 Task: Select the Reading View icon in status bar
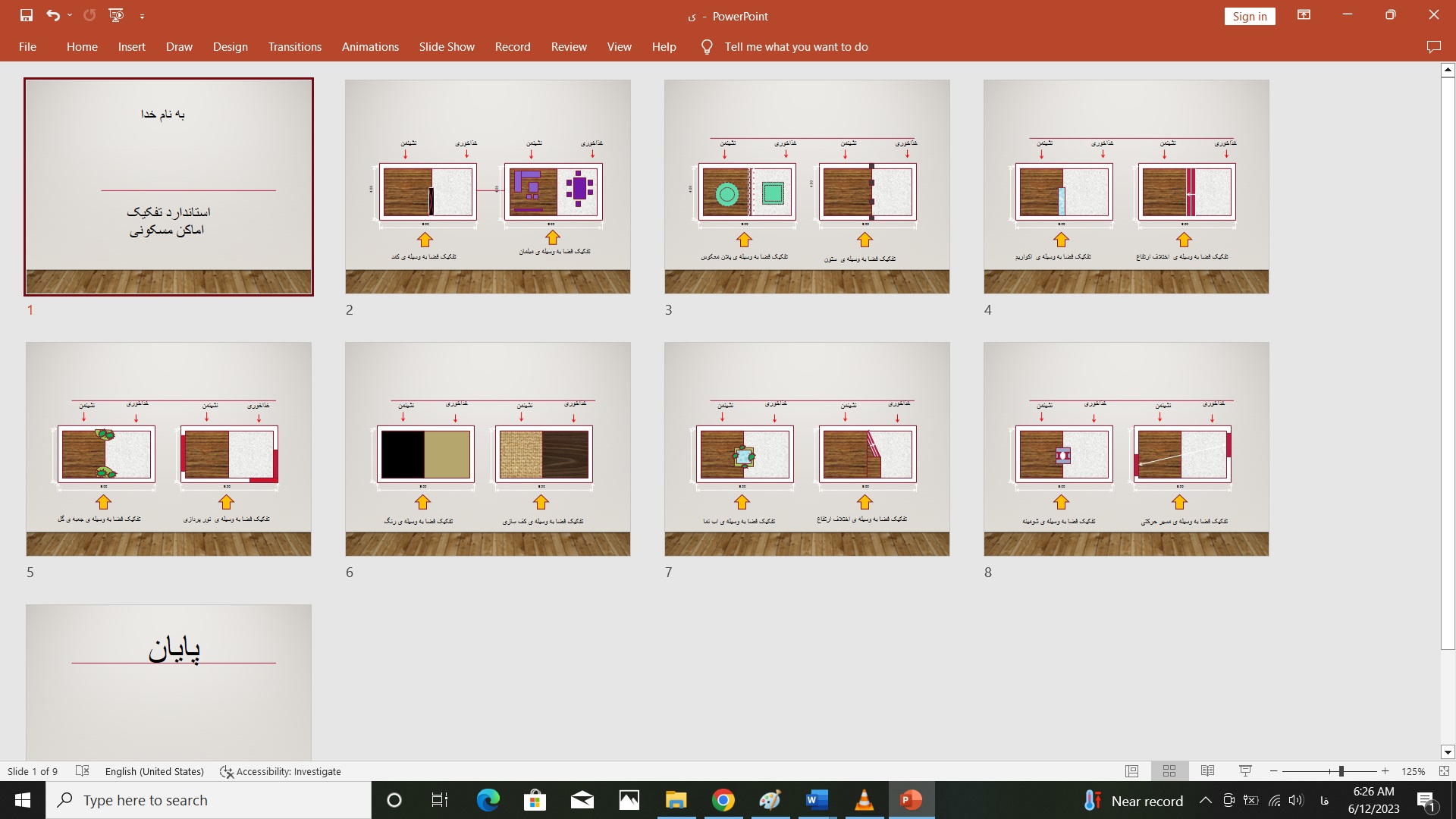tap(1207, 771)
